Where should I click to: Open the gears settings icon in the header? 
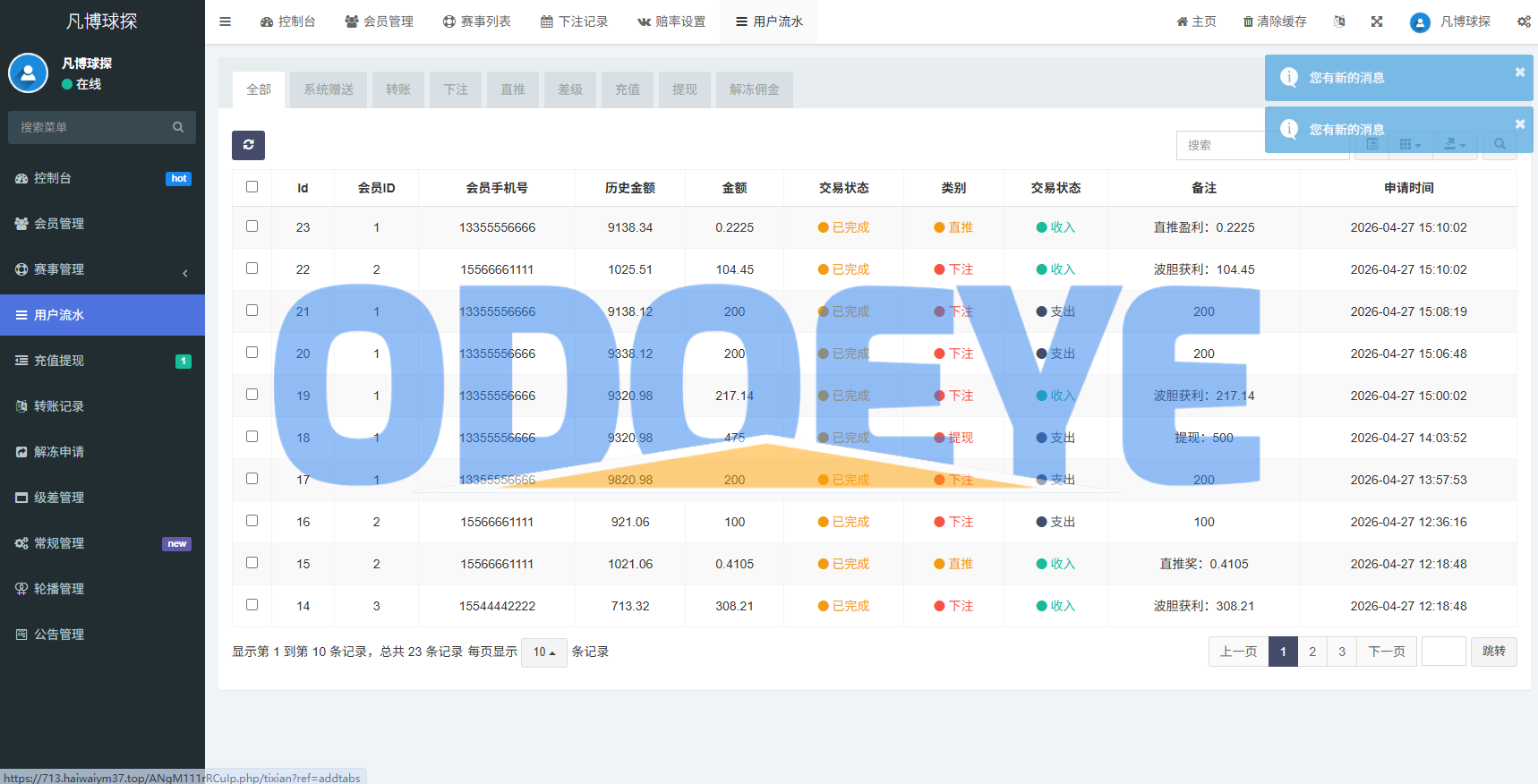(1524, 21)
